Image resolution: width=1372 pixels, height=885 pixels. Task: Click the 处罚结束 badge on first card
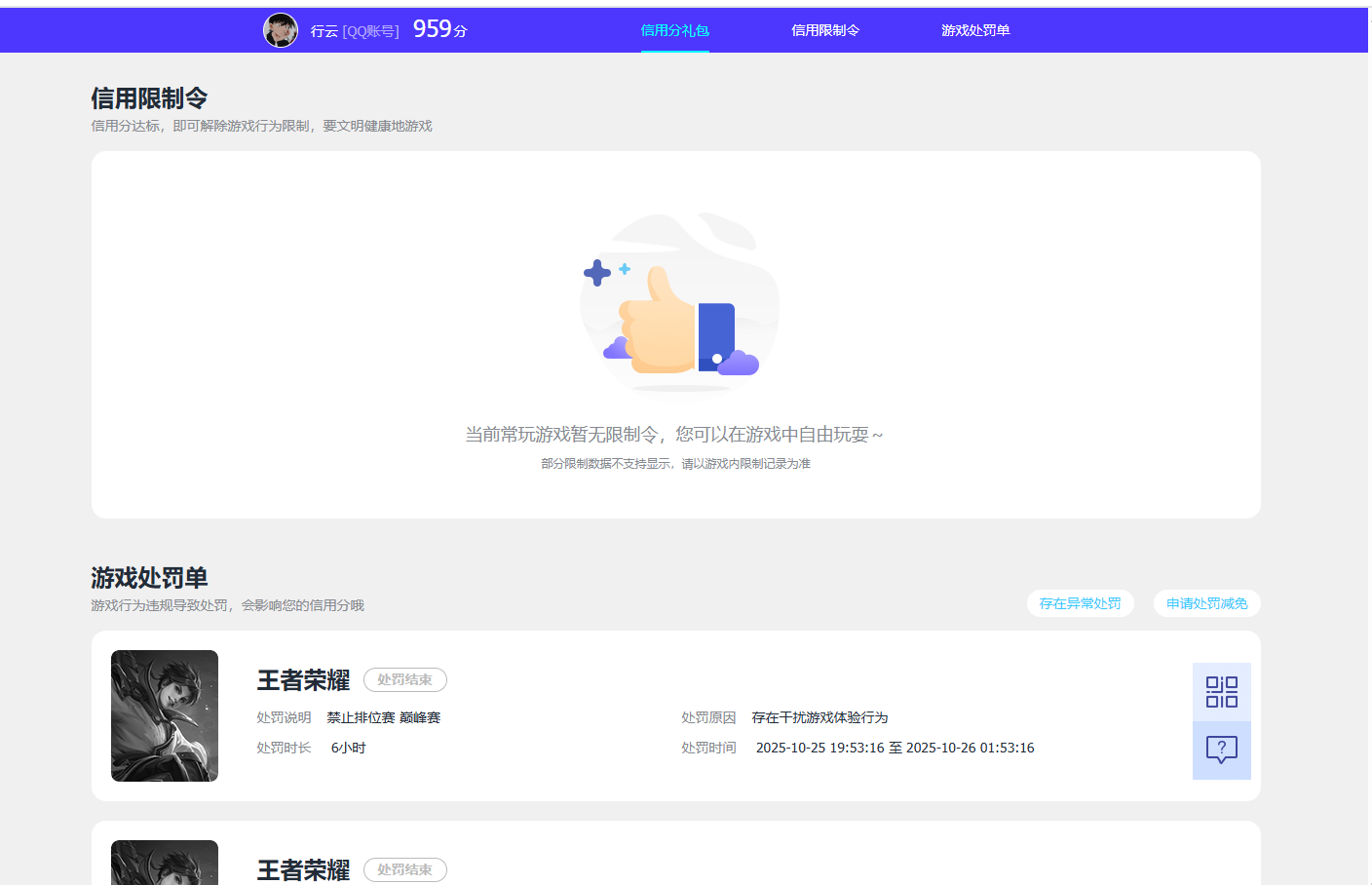(404, 679)
